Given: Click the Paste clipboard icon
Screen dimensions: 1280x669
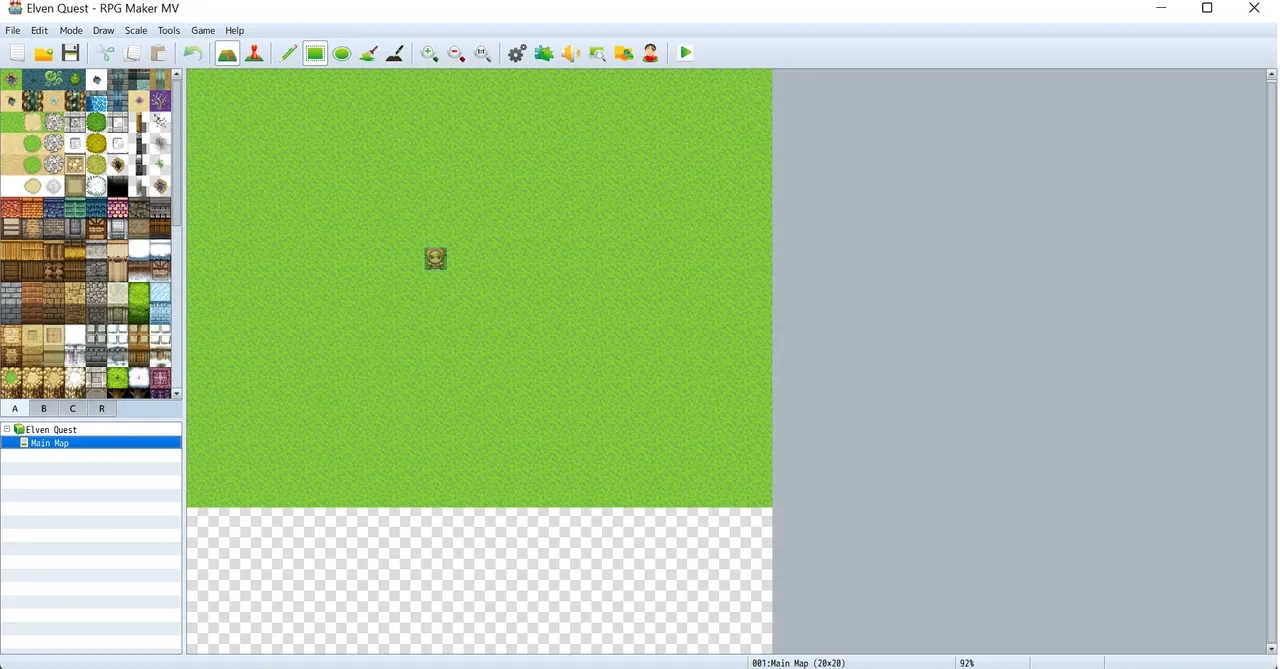Looking at the screenshot, I should tap(158, 53).
